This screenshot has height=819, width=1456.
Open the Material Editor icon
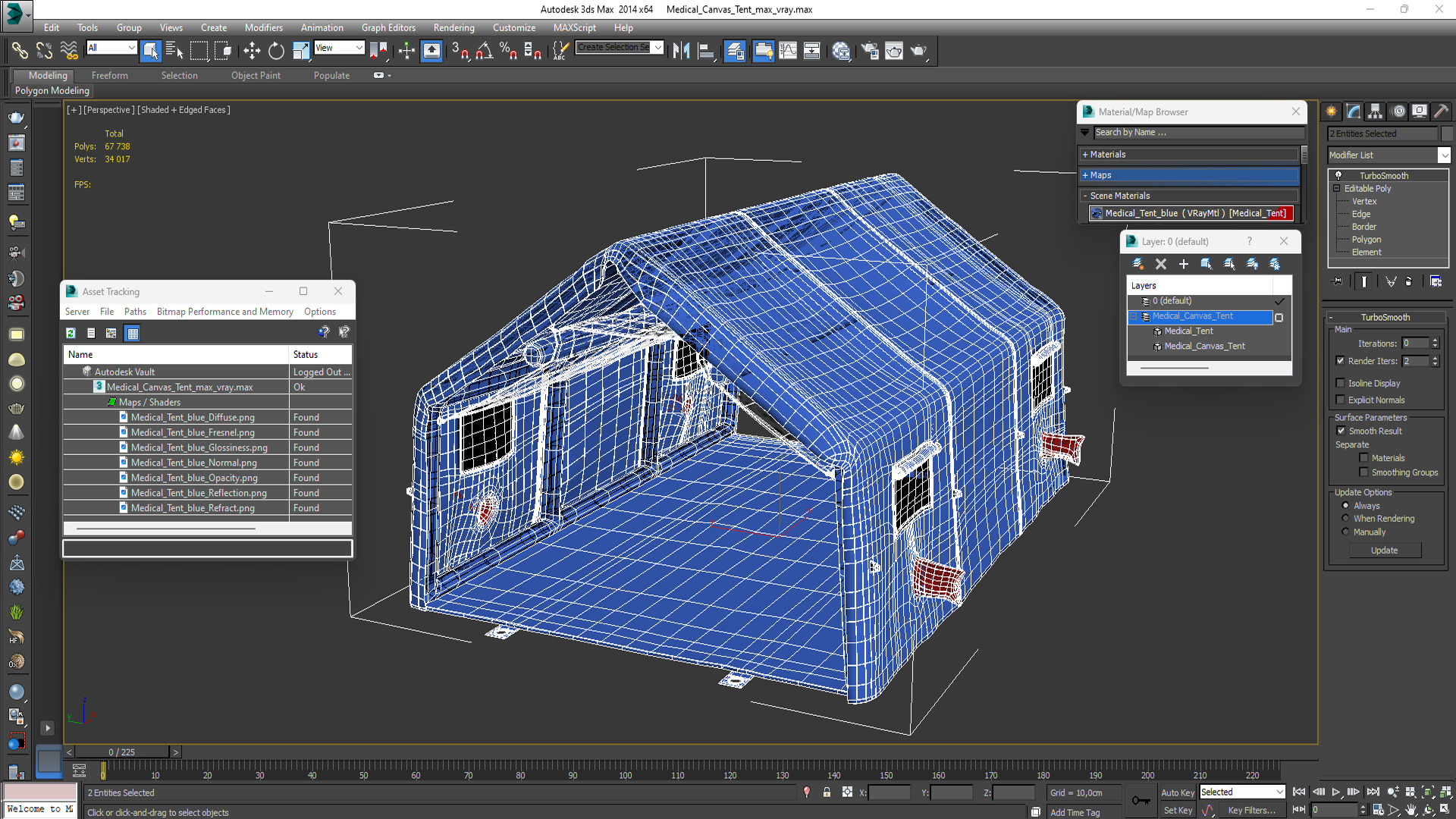[x=841, y=51]
